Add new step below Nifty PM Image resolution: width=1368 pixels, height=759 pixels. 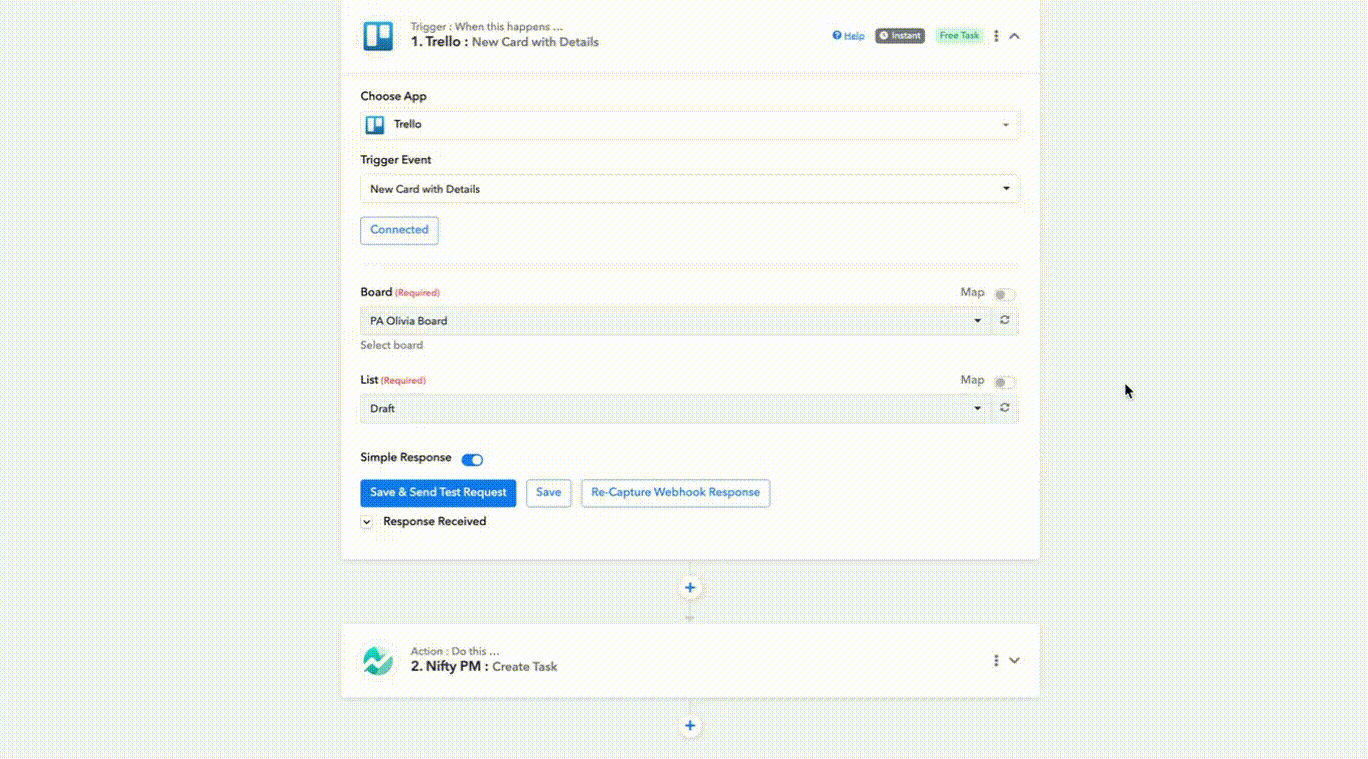pyautogui.click(x=690, y=726)
